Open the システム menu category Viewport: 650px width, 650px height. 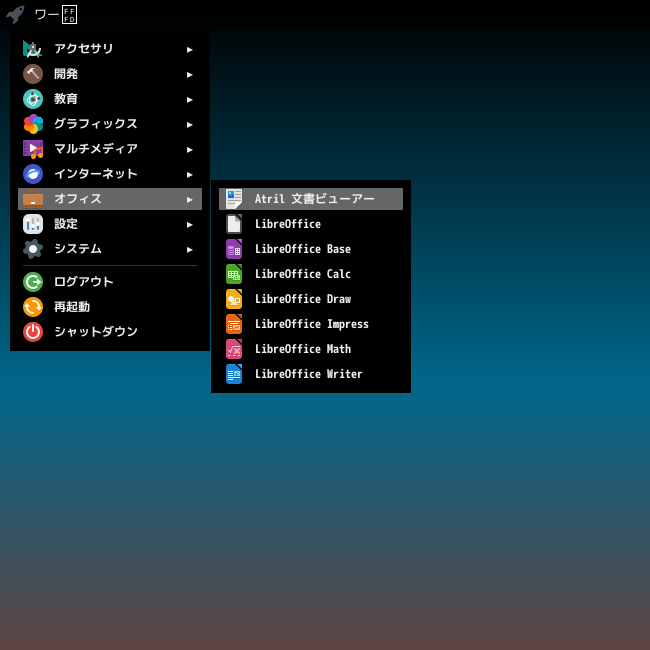(x=110, y=249)
